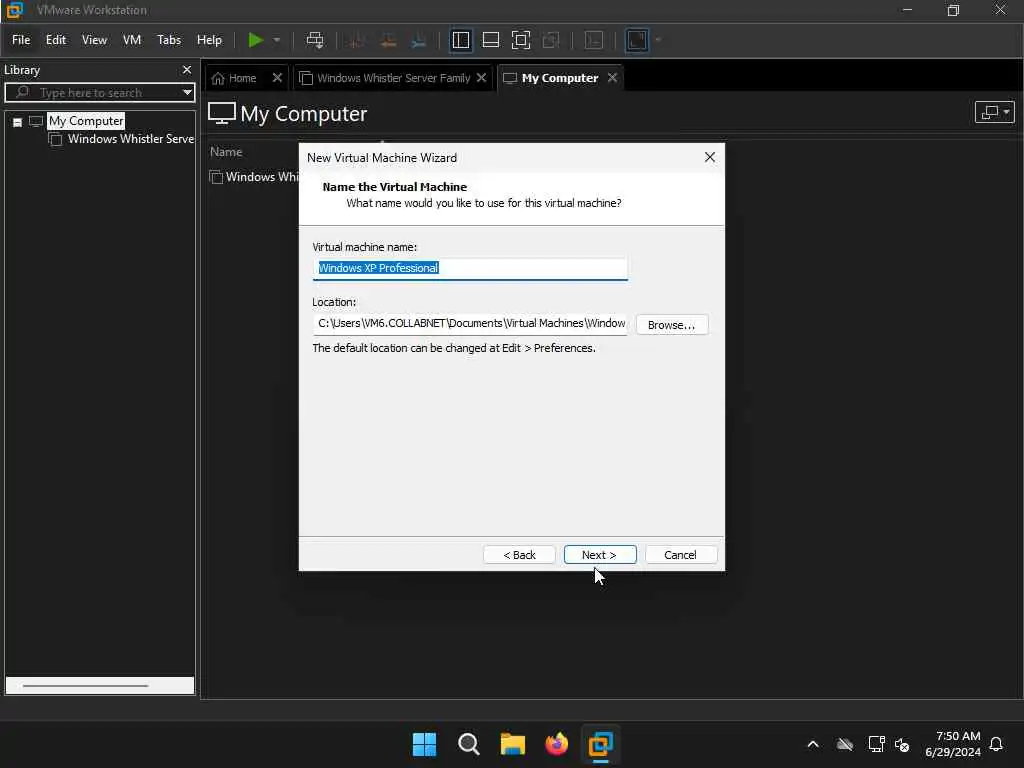Viewport: 1024px width, 768px height.
Task: Open the File menu
Action: click(21, 40)
